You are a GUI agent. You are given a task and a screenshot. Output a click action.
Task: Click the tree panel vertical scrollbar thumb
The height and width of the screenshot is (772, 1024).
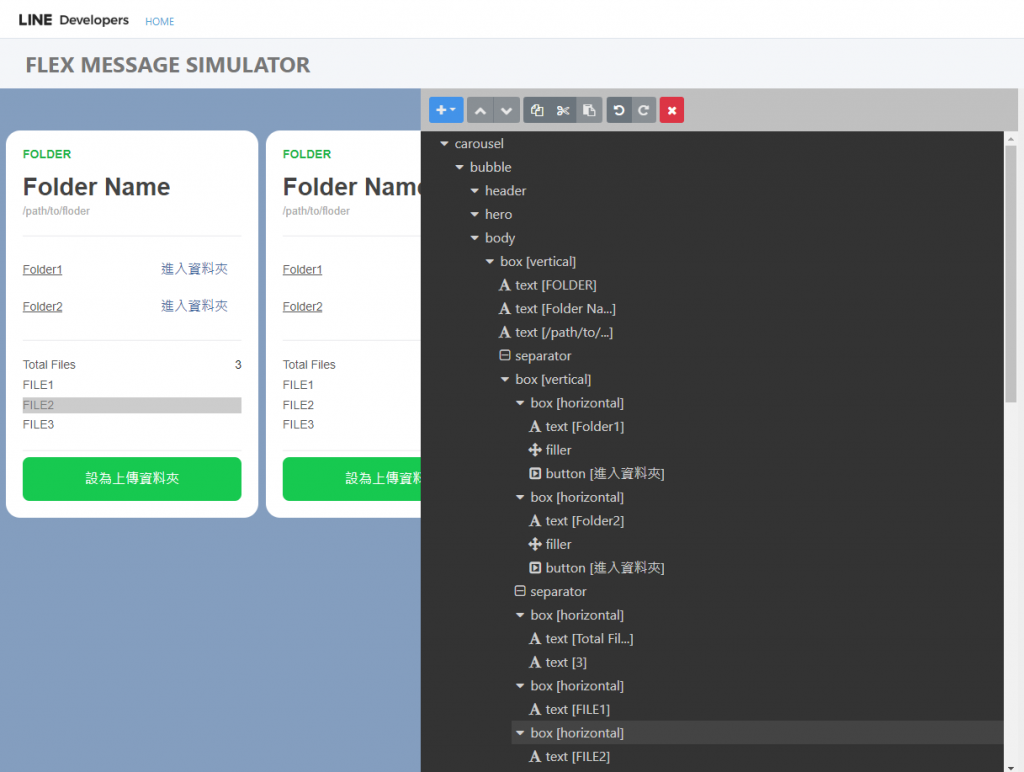[1011, 274]
